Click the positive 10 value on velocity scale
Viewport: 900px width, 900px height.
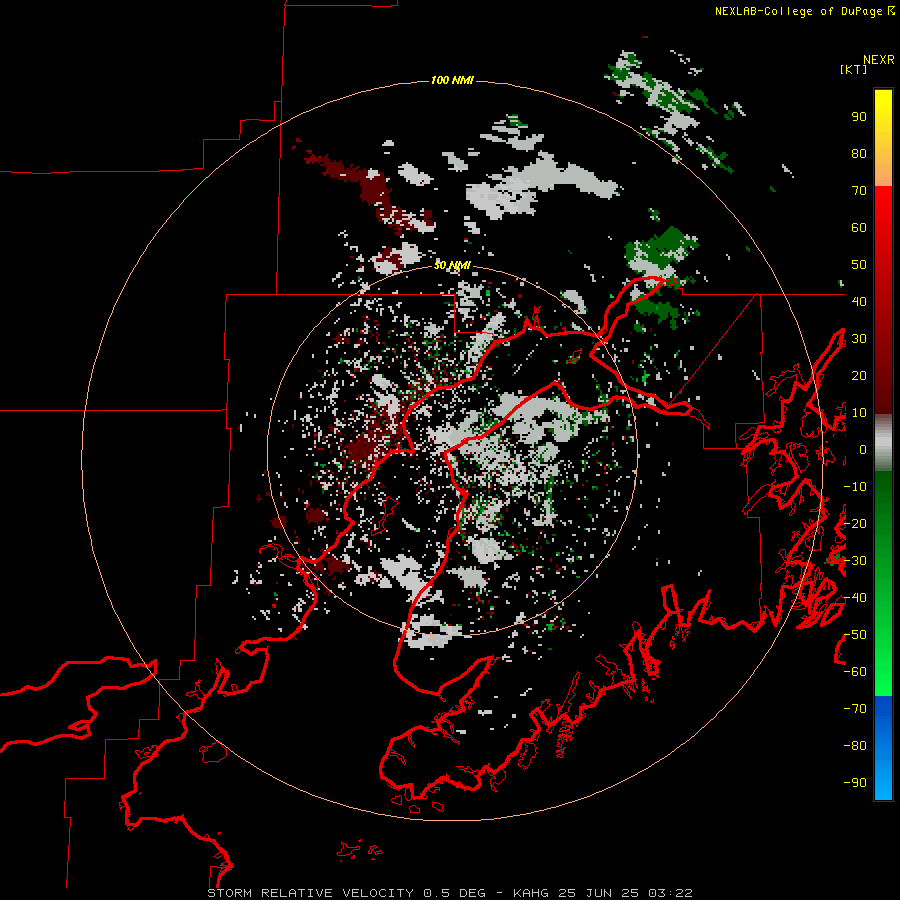tap(859, 413)
